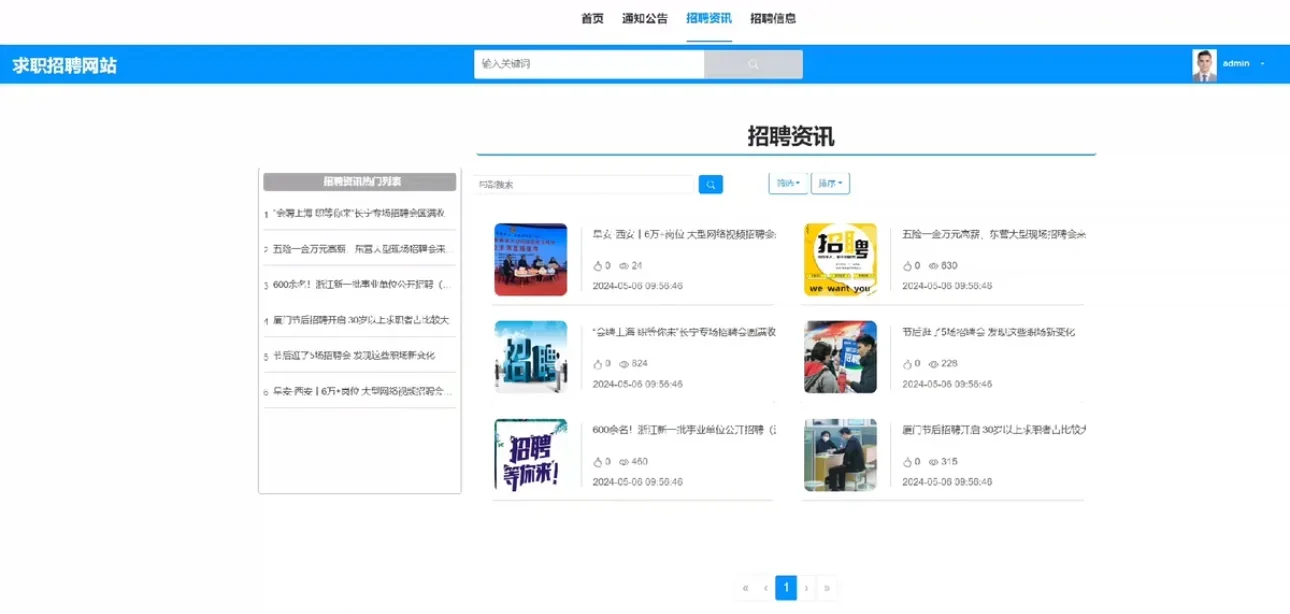Switch to the 招聘信息 tab

(774, 18)
